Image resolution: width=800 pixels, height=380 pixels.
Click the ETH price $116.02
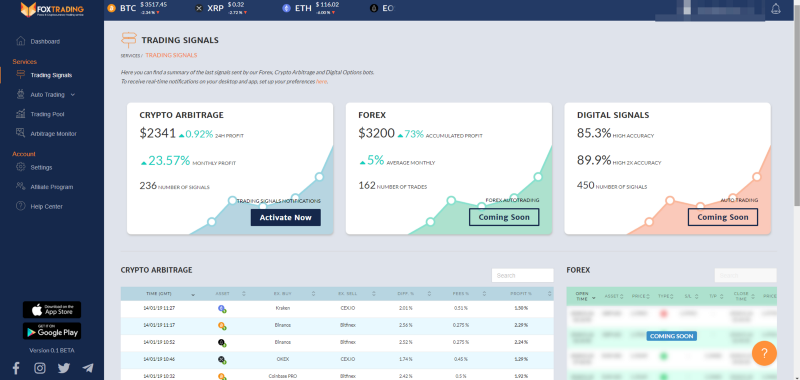(x=328, y=5)
